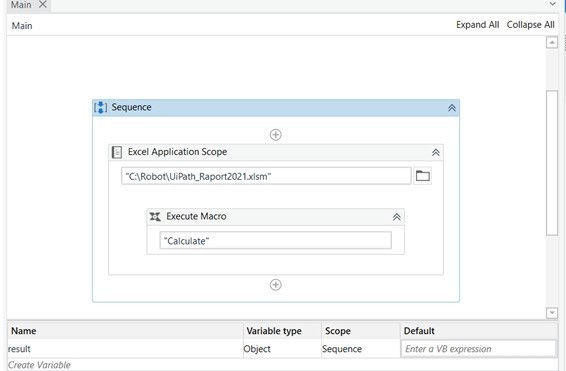Collapse the Excel Application Scope activity
This screenshot has width=566, height=371.
(x=436, y=153)
